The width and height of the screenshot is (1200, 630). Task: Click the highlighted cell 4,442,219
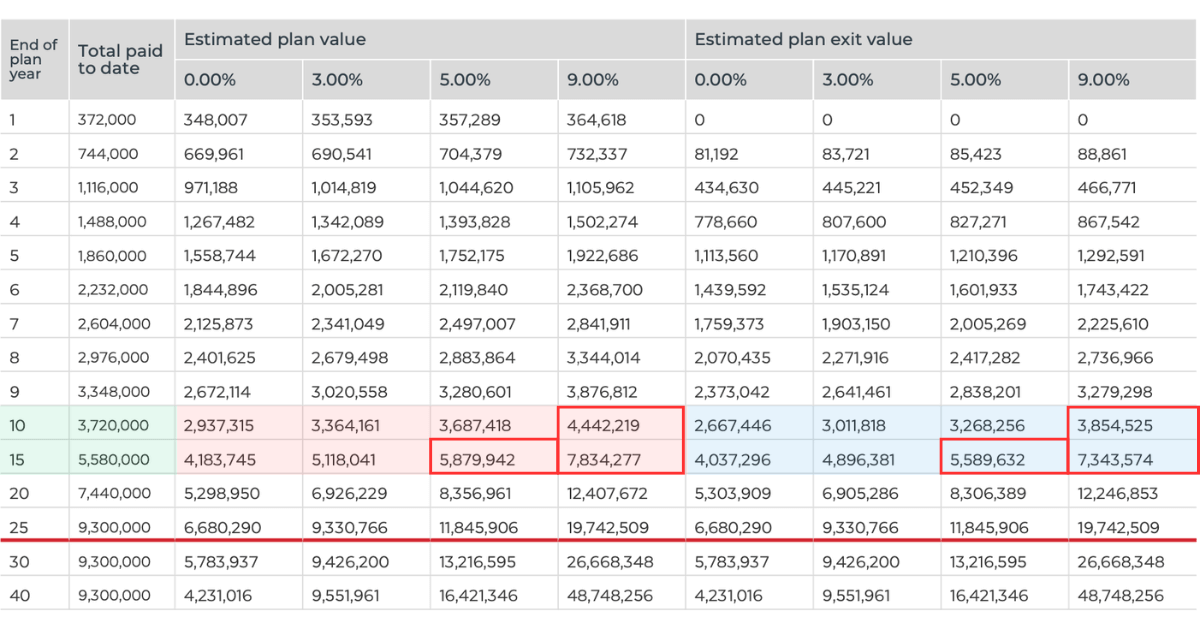pos(603,426)
